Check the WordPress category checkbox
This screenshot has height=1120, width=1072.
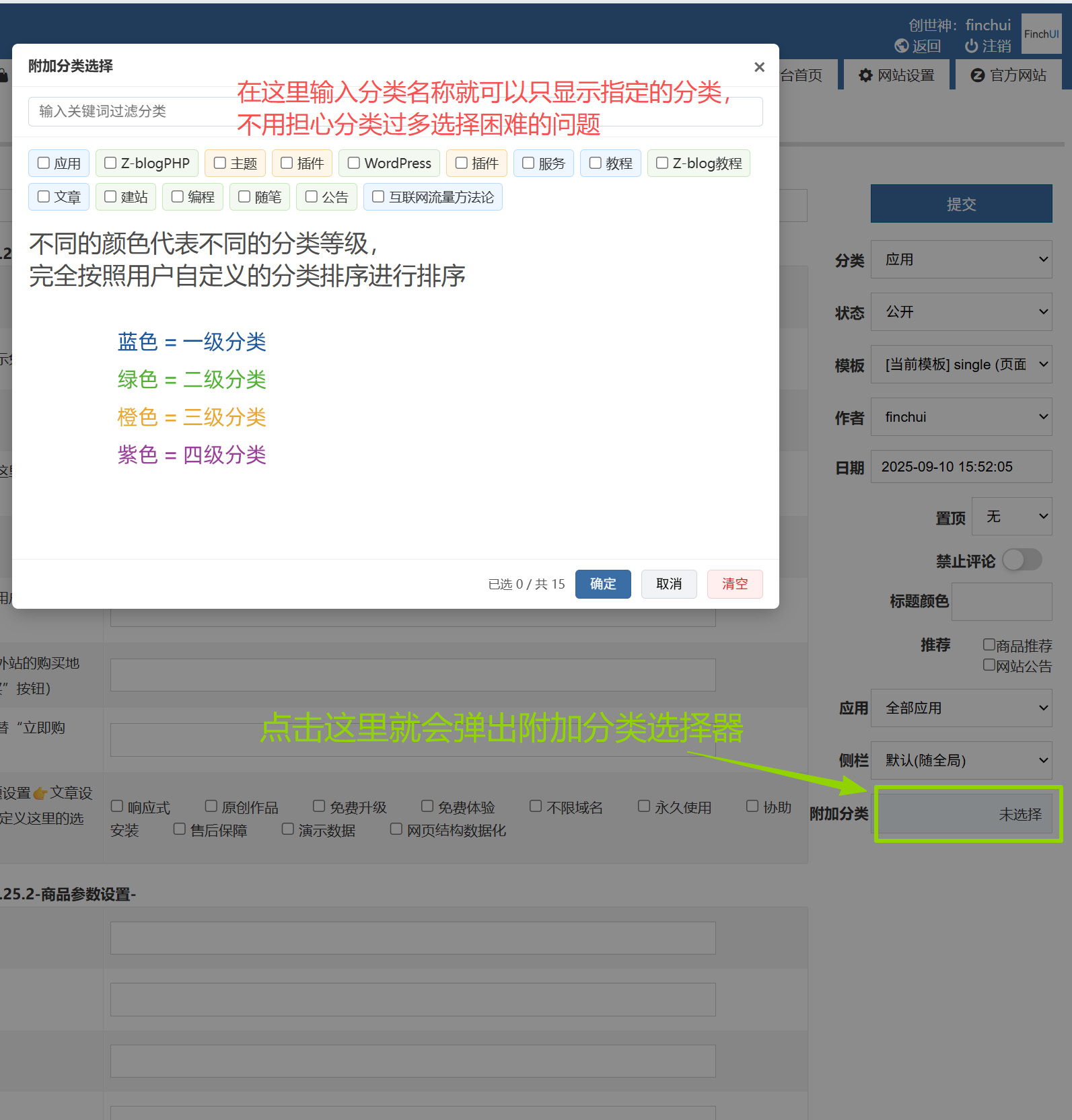click(353, 163)
